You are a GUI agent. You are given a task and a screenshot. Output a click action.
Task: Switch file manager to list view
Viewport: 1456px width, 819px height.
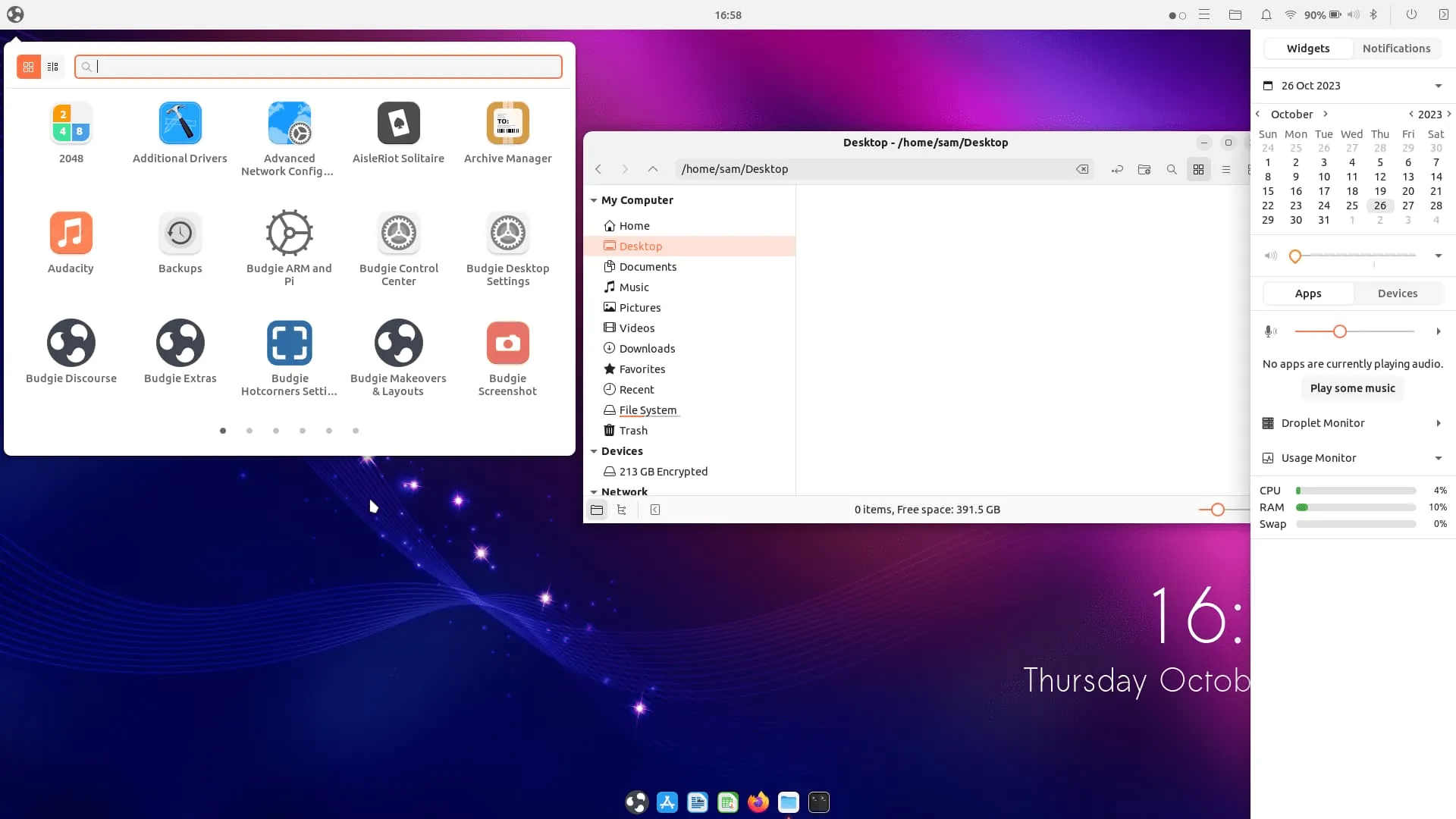click(1225, 170)
